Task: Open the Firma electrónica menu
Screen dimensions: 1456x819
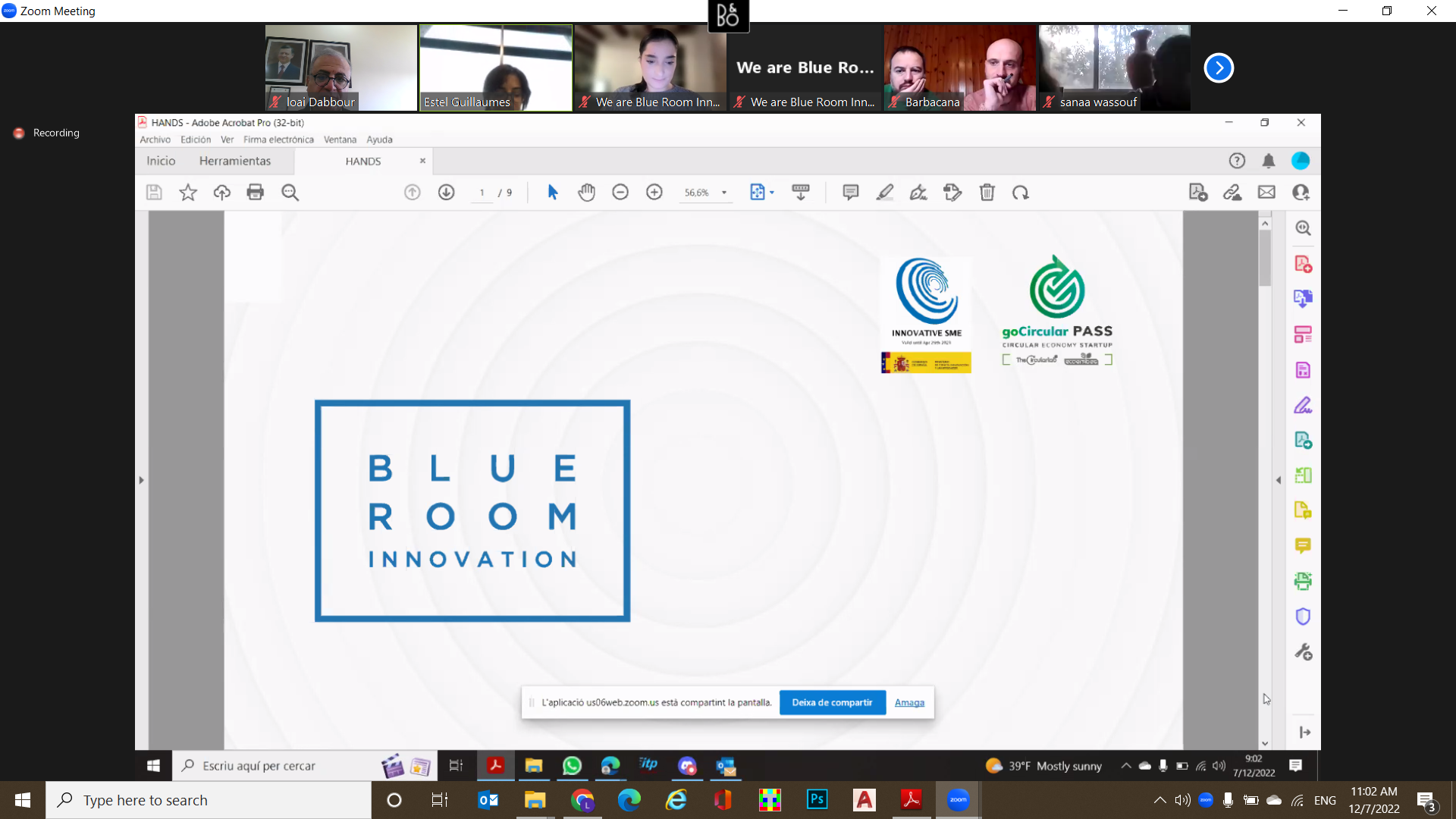Action: 278,140
